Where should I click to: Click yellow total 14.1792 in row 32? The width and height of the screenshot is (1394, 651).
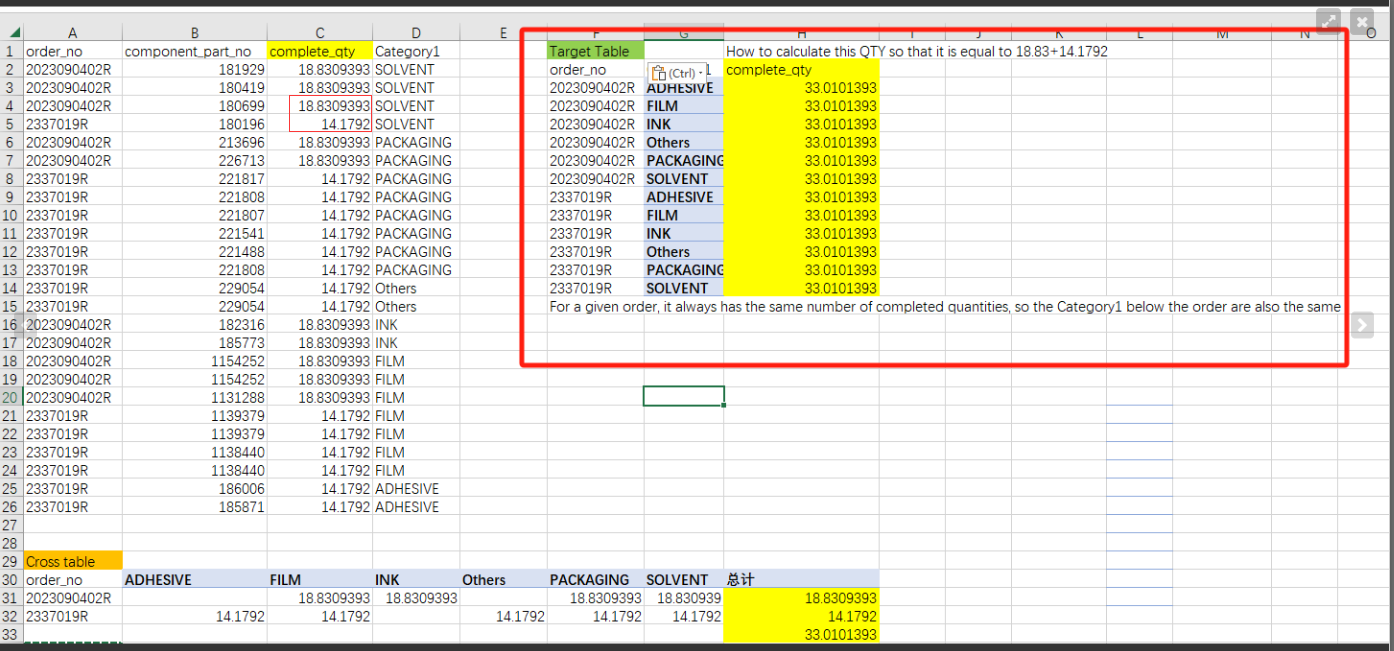click(801, 616)
